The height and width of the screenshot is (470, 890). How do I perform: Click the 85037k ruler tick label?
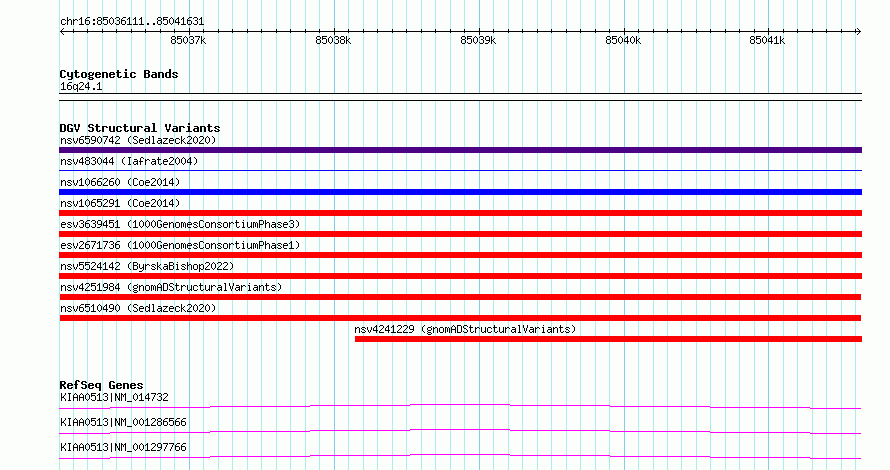tap(188, 40)
